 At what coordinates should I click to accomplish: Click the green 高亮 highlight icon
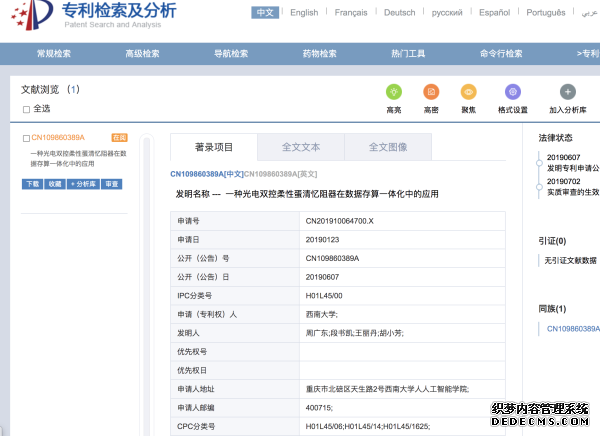click(394, 92)
